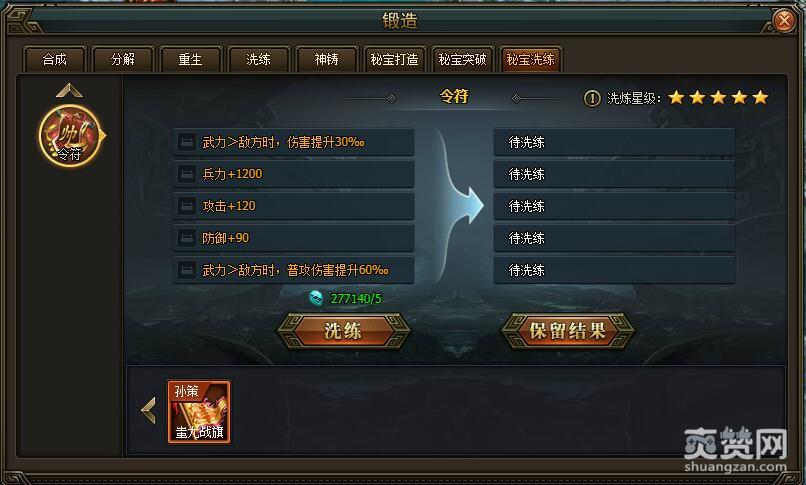The height and width of the screenshot is (485, 806).
Task: Expand treasure list with up arrow
Action: [69, 91]
